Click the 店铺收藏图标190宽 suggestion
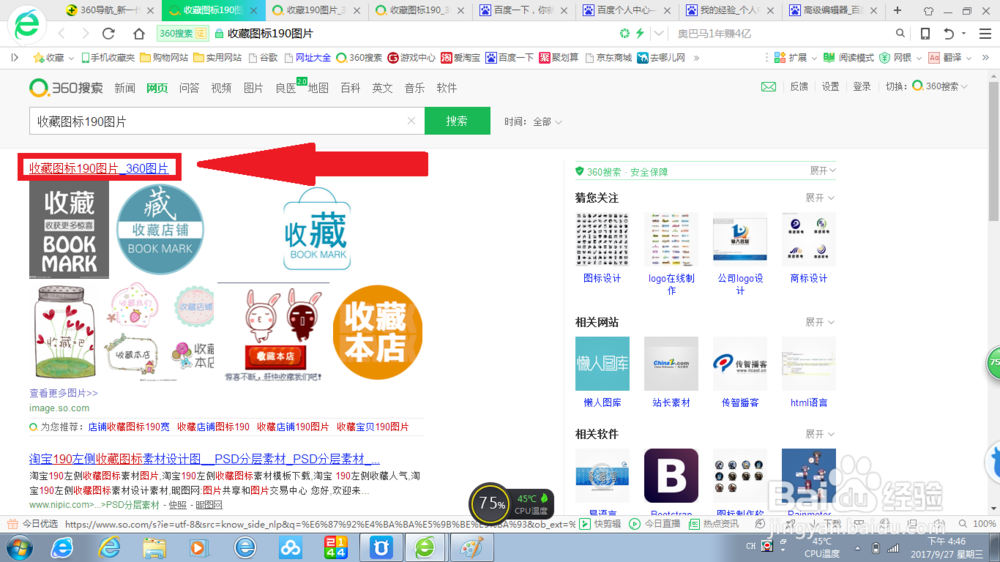 129,427
